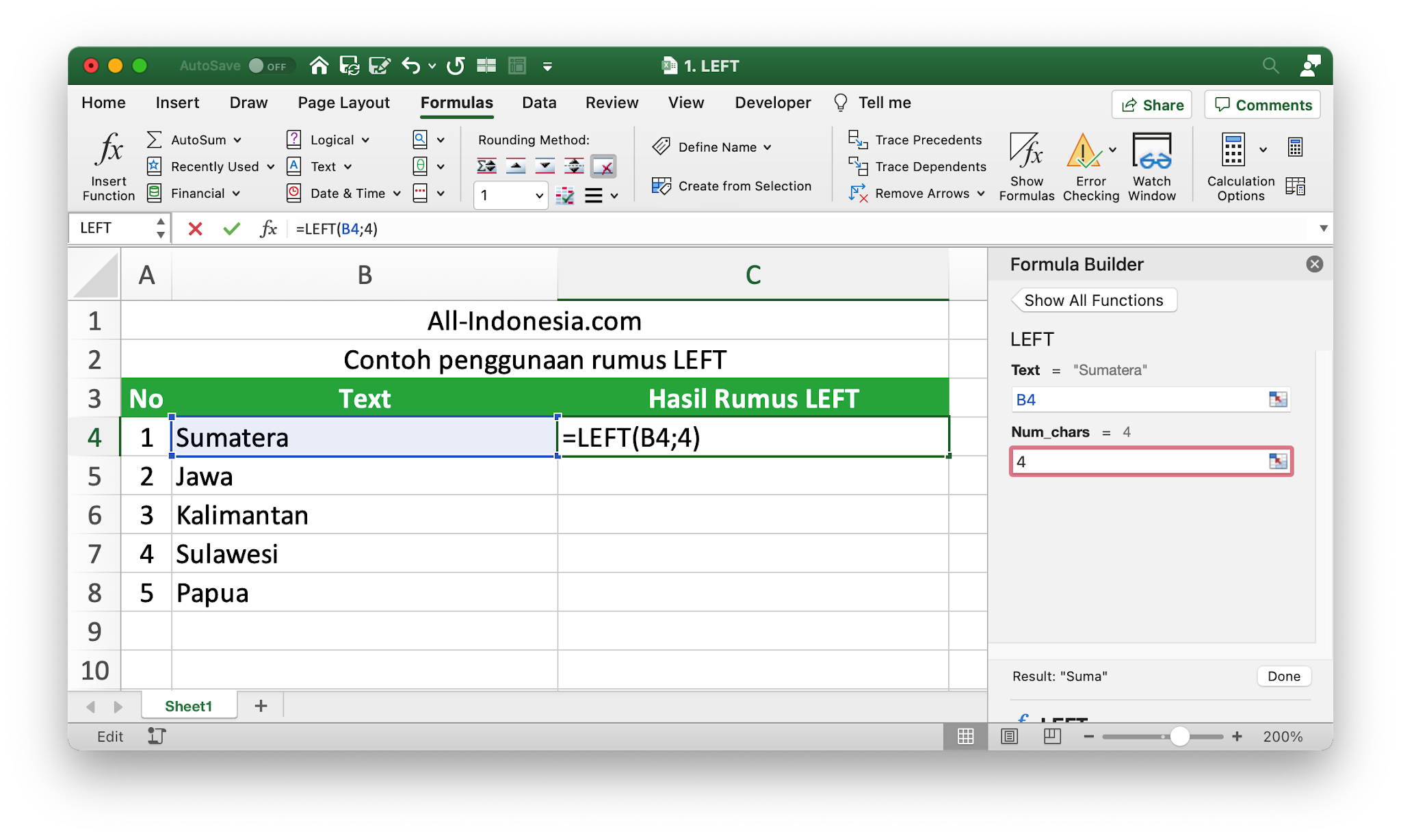The height and width of the screenshot is (840, 1401).
Task: Click Create from Selection icon
Action: (x=662, y=186)
